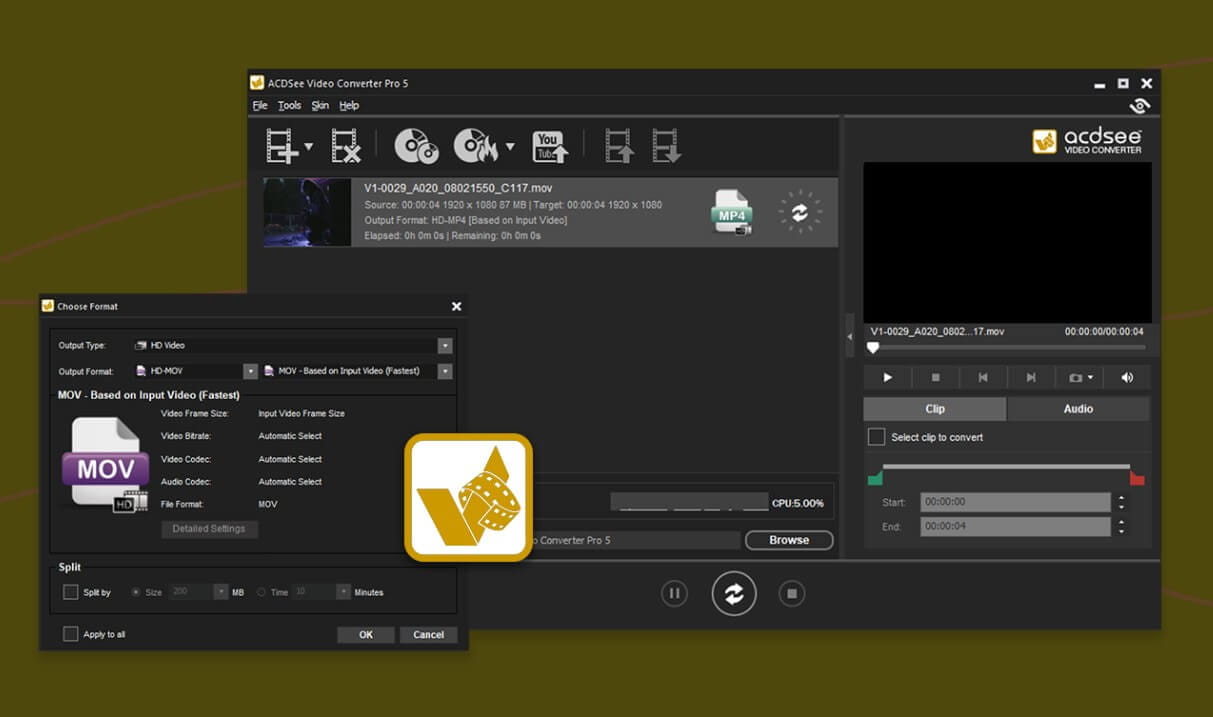Click the YouTube upload icon
The image size is (1213, 717).
(x=550, y=146)
